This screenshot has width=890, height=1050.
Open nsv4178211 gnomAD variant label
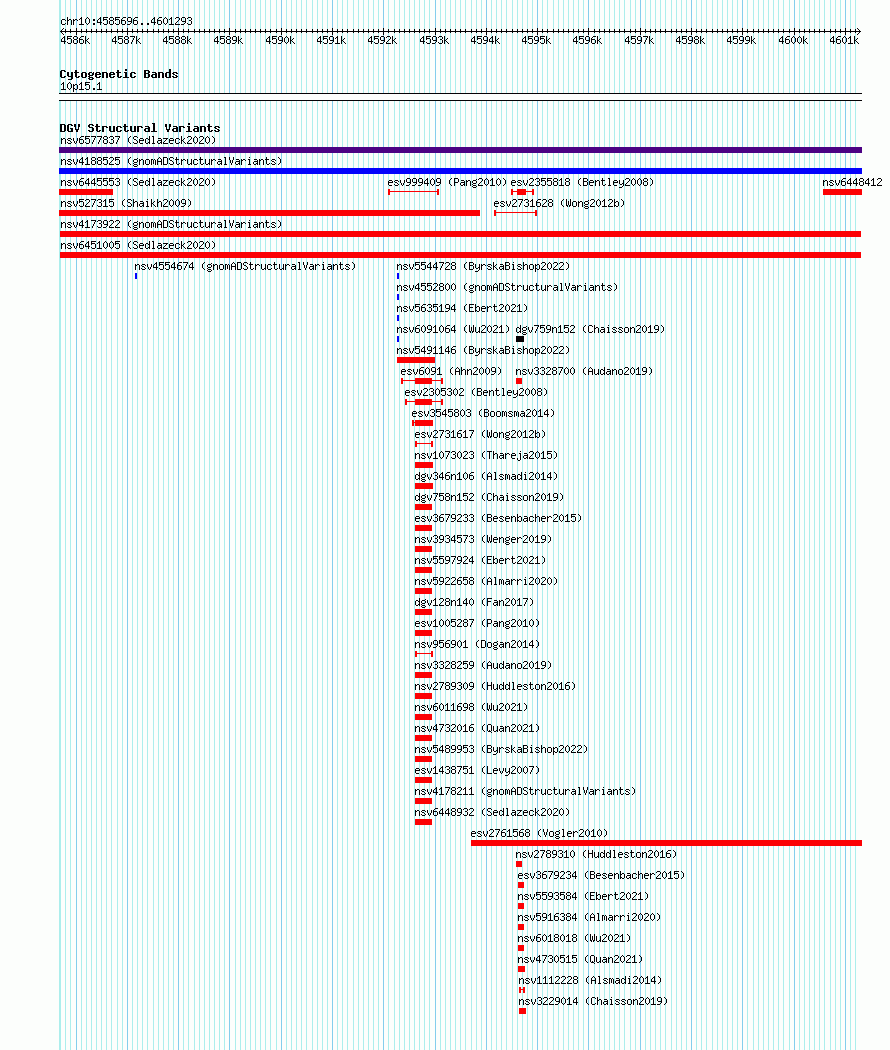[525, 792]
